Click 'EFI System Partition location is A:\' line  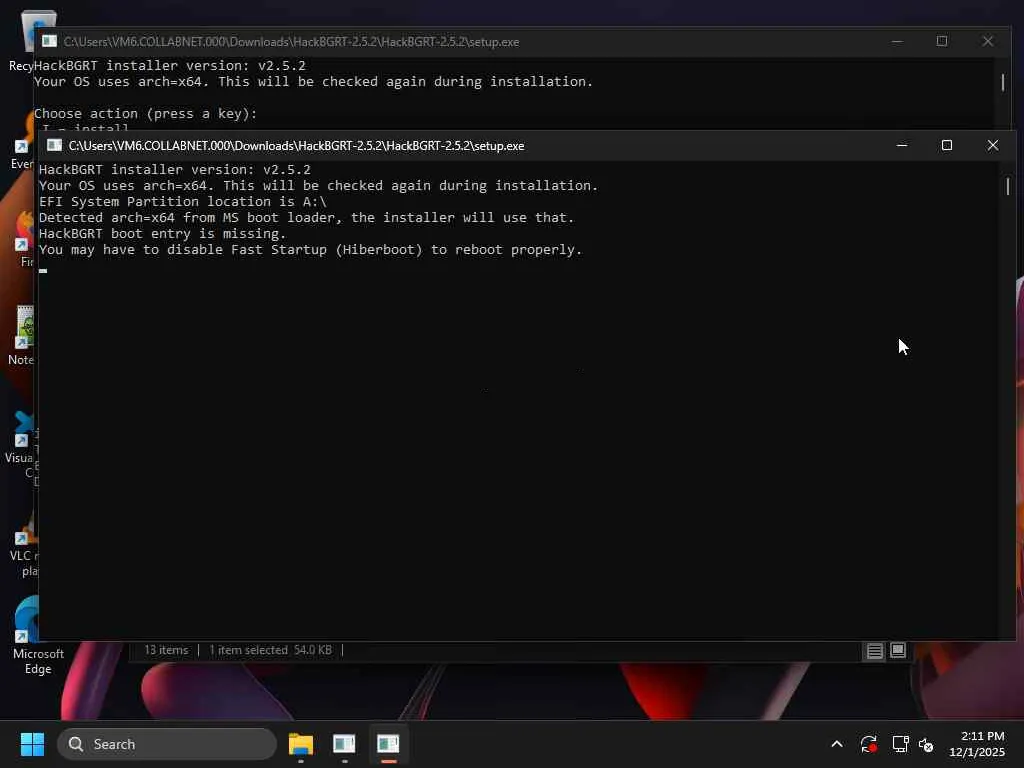[183, 201]
